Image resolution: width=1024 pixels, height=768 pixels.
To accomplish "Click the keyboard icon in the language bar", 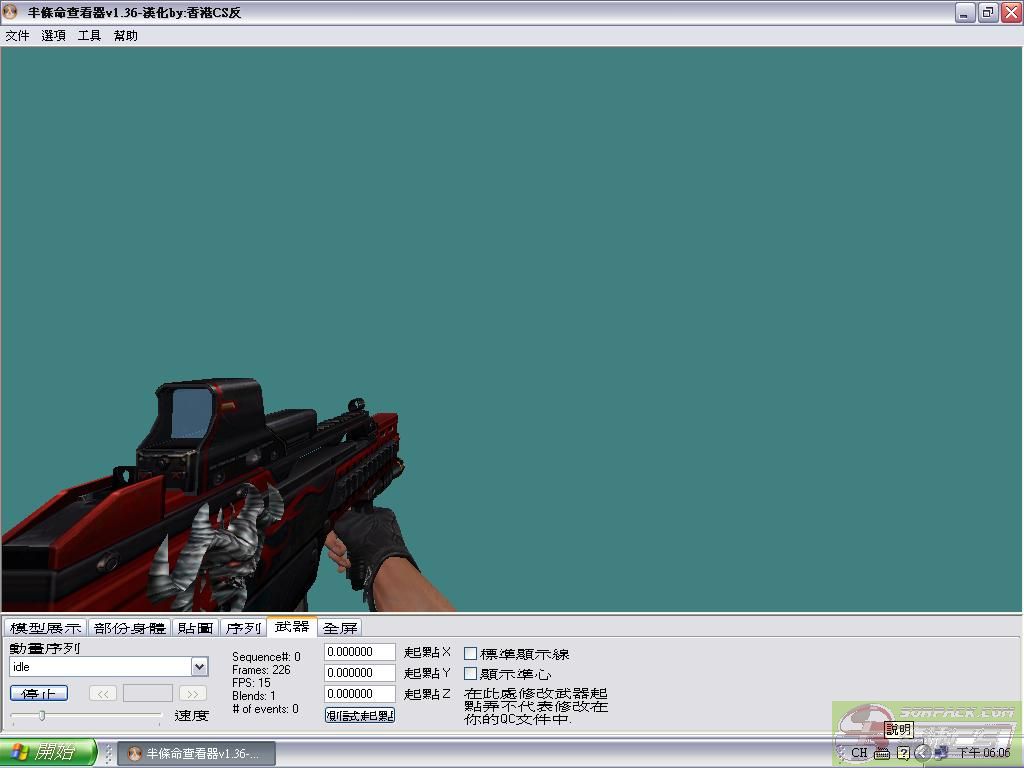I will pyautogui.click(x=881, y=753).
